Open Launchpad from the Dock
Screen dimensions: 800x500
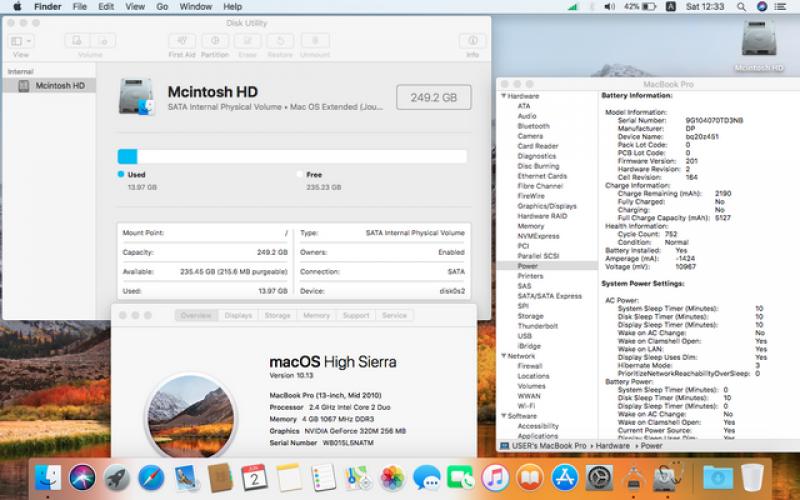click(x=117, y=478)
